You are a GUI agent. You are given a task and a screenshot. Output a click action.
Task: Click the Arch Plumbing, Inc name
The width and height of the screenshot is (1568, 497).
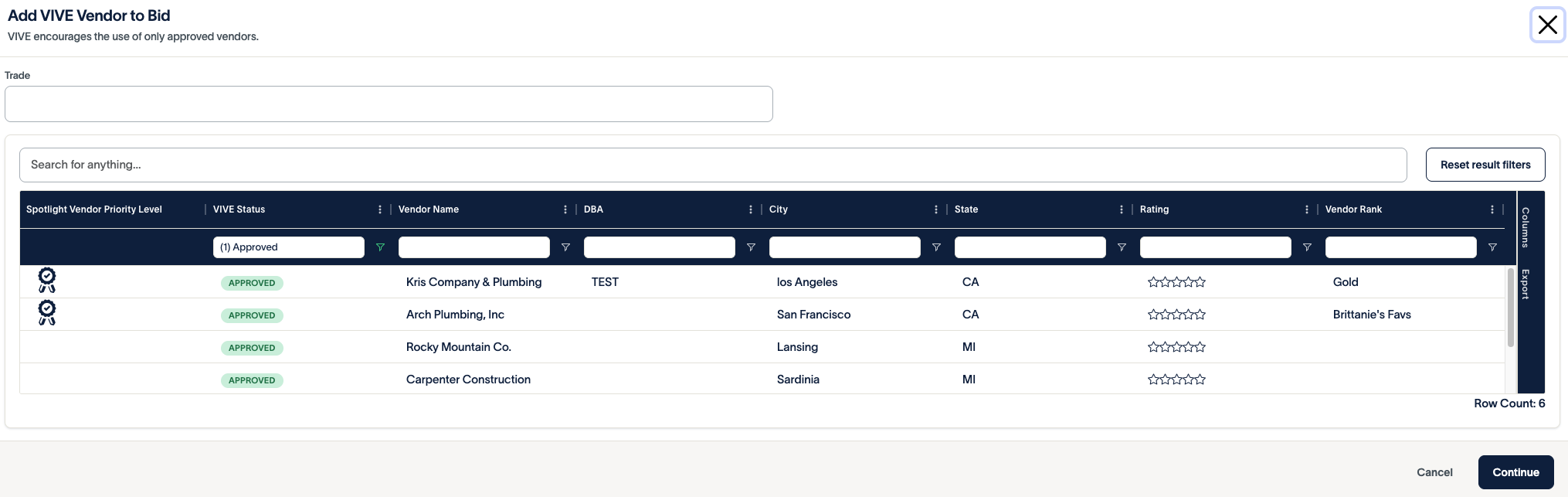(455, 315)
